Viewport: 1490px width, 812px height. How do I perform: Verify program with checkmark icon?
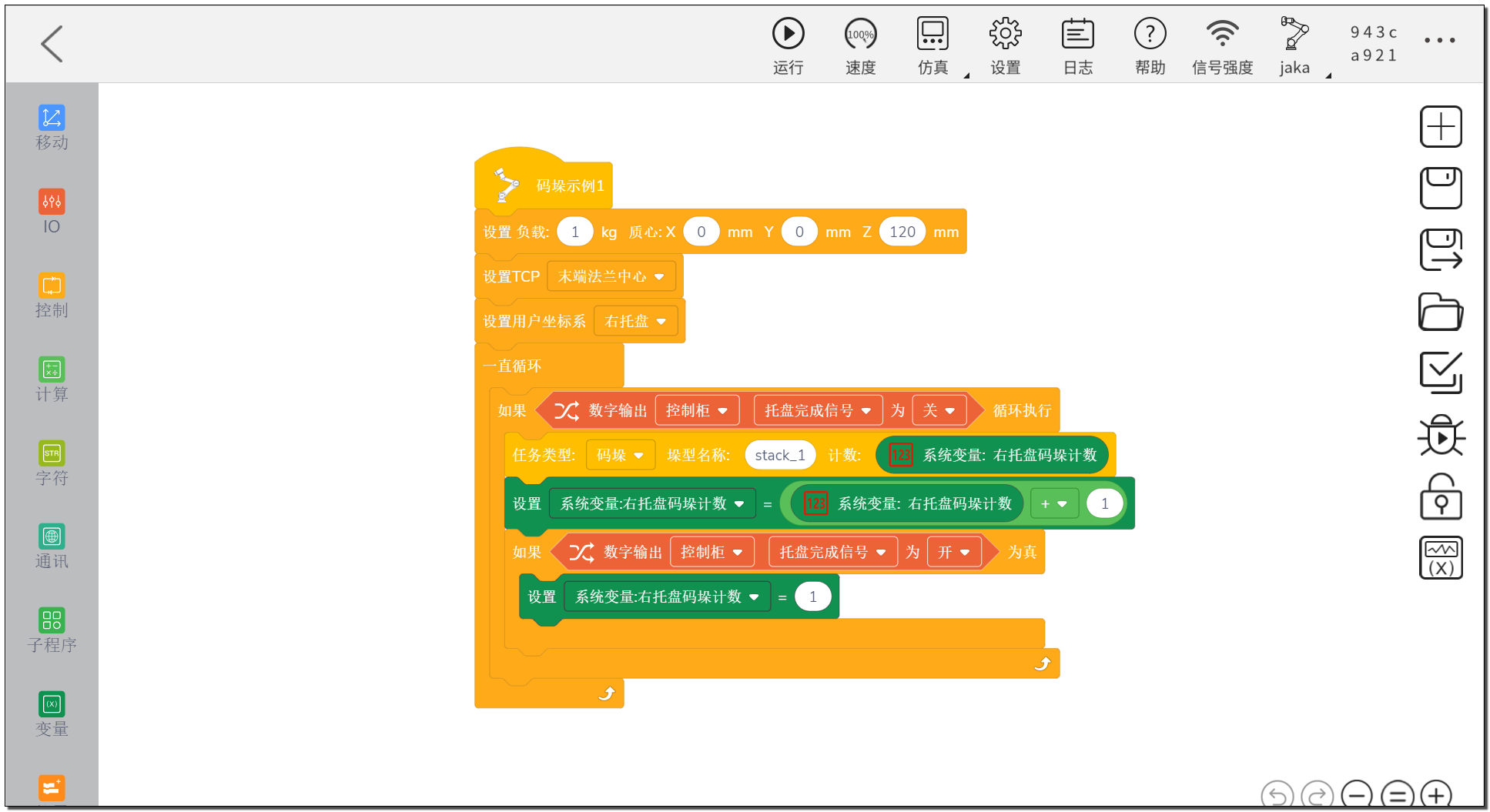[x=1441, y=373]
